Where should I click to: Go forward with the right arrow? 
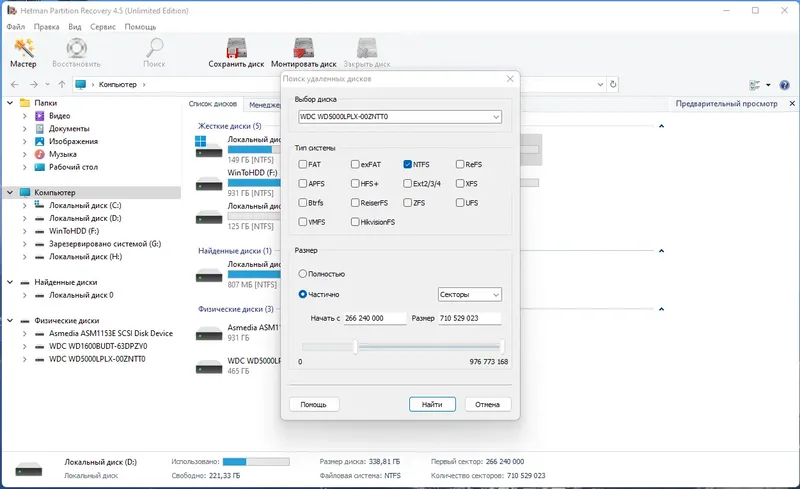[x=34, y=84]
